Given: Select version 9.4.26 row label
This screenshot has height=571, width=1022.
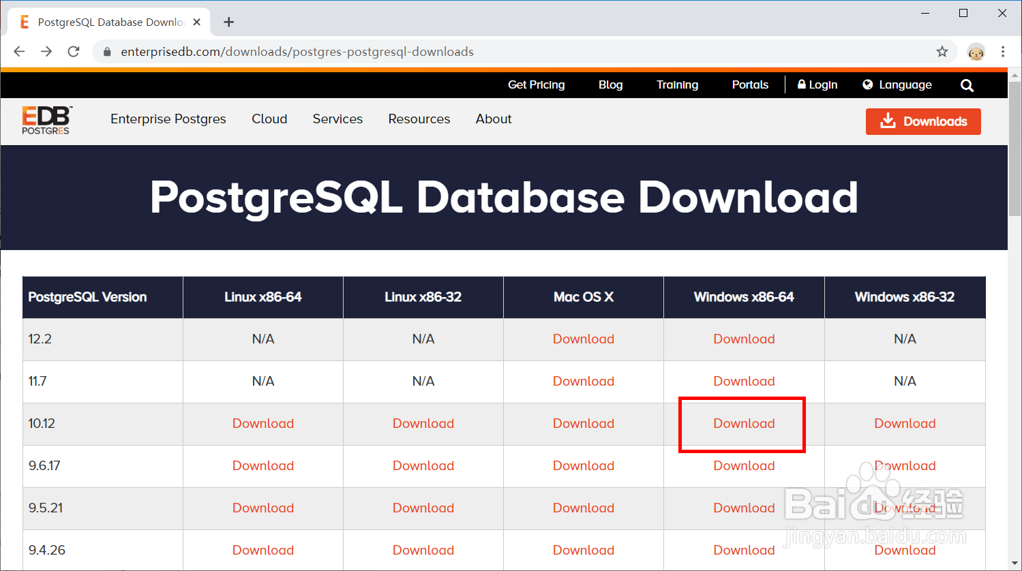Looking at the screenshot, I should click(47, 550).
